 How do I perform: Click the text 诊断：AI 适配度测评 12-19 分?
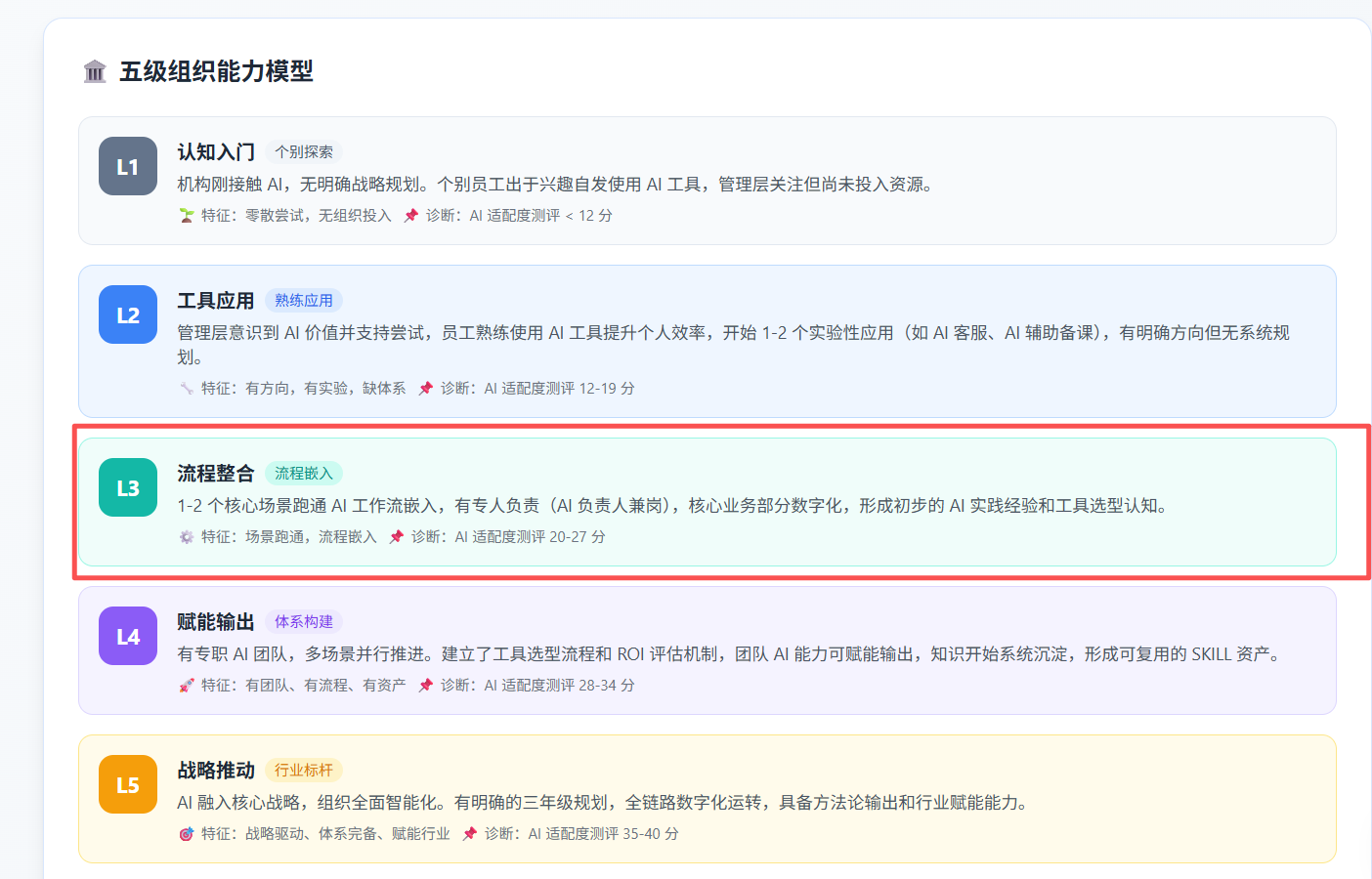point(537,388)
